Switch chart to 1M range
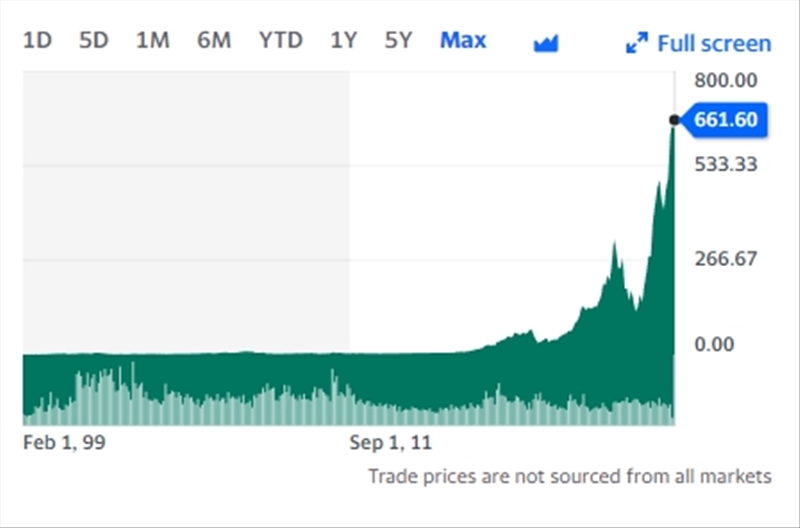 pos(152,41)
